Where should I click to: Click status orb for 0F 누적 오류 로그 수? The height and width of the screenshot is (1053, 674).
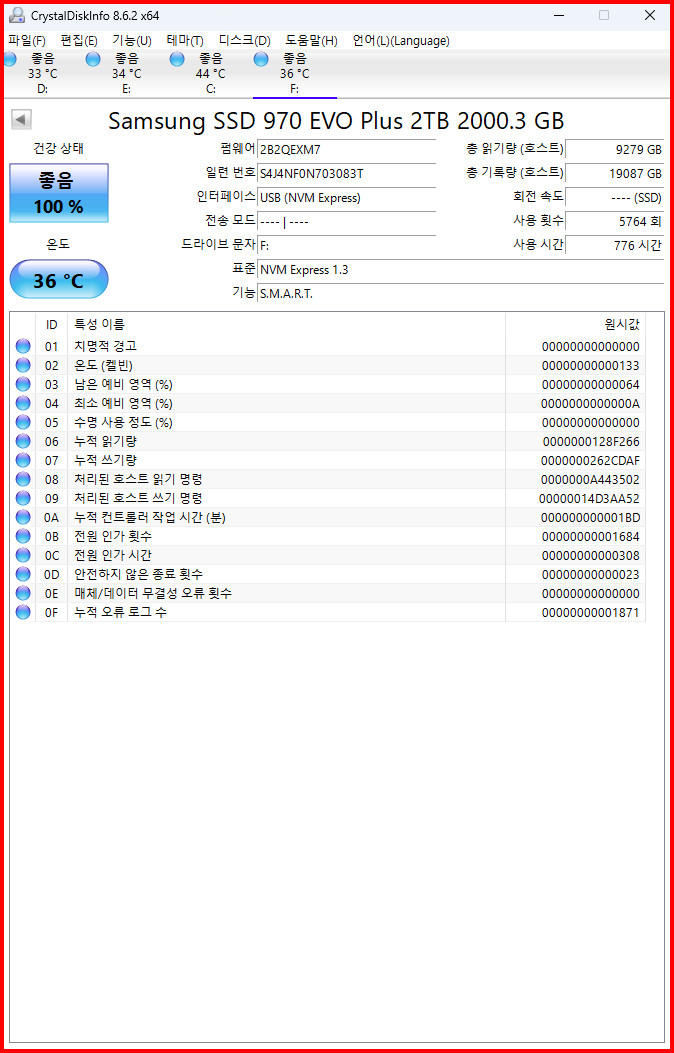[23, 612]
